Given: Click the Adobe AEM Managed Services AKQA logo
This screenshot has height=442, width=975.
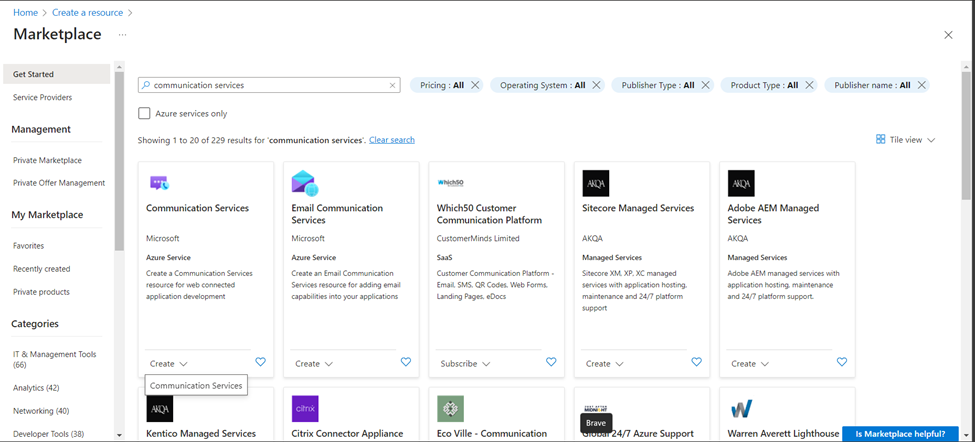Looking at the screenshot, I should [741, 183].
